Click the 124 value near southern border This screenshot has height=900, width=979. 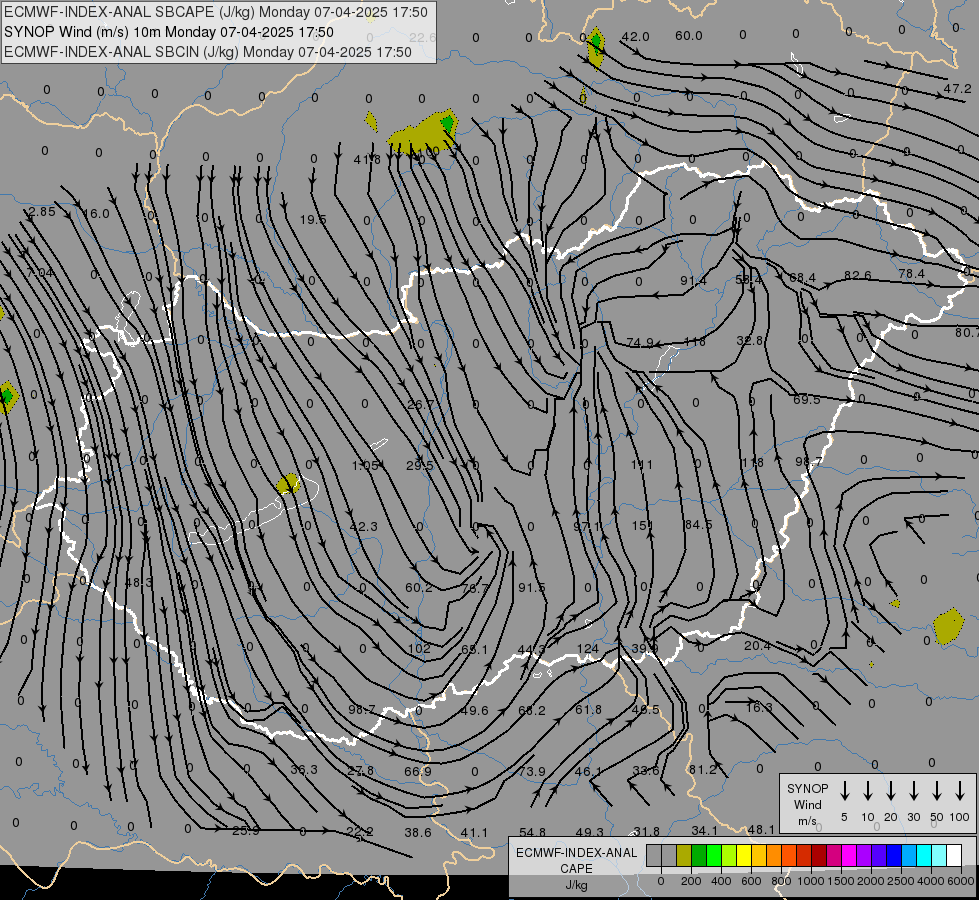(588, 648)
